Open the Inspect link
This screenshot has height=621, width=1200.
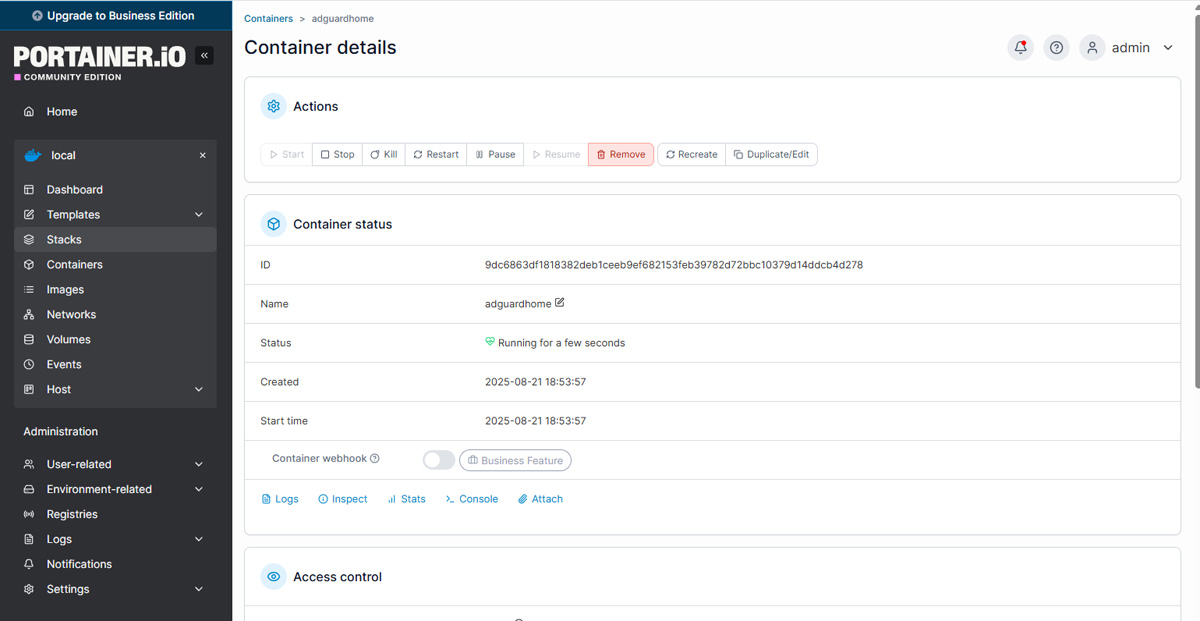(342, 499)
